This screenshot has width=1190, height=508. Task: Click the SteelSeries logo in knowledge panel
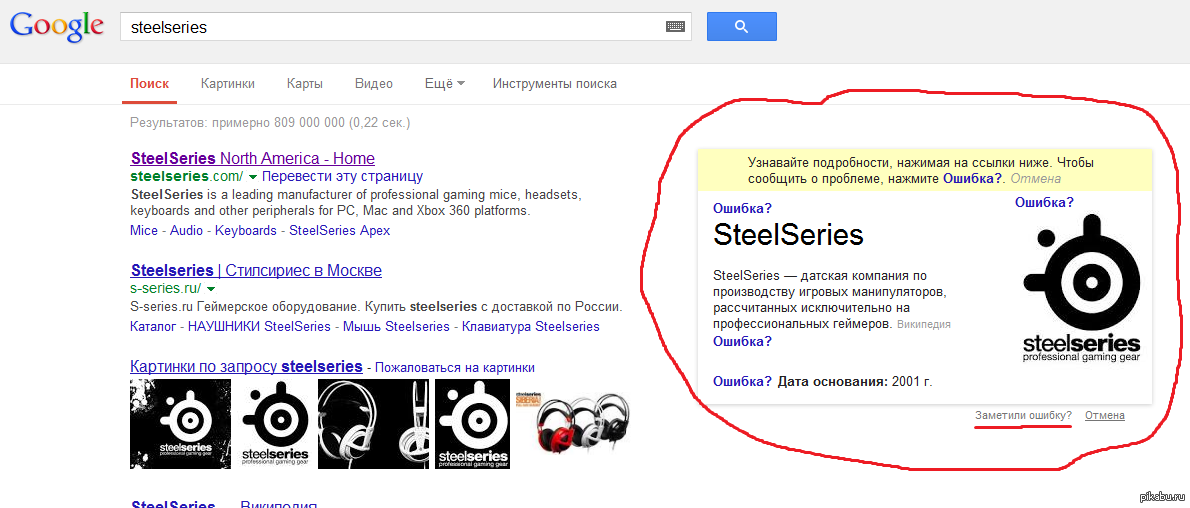(x=1082, y=288)
